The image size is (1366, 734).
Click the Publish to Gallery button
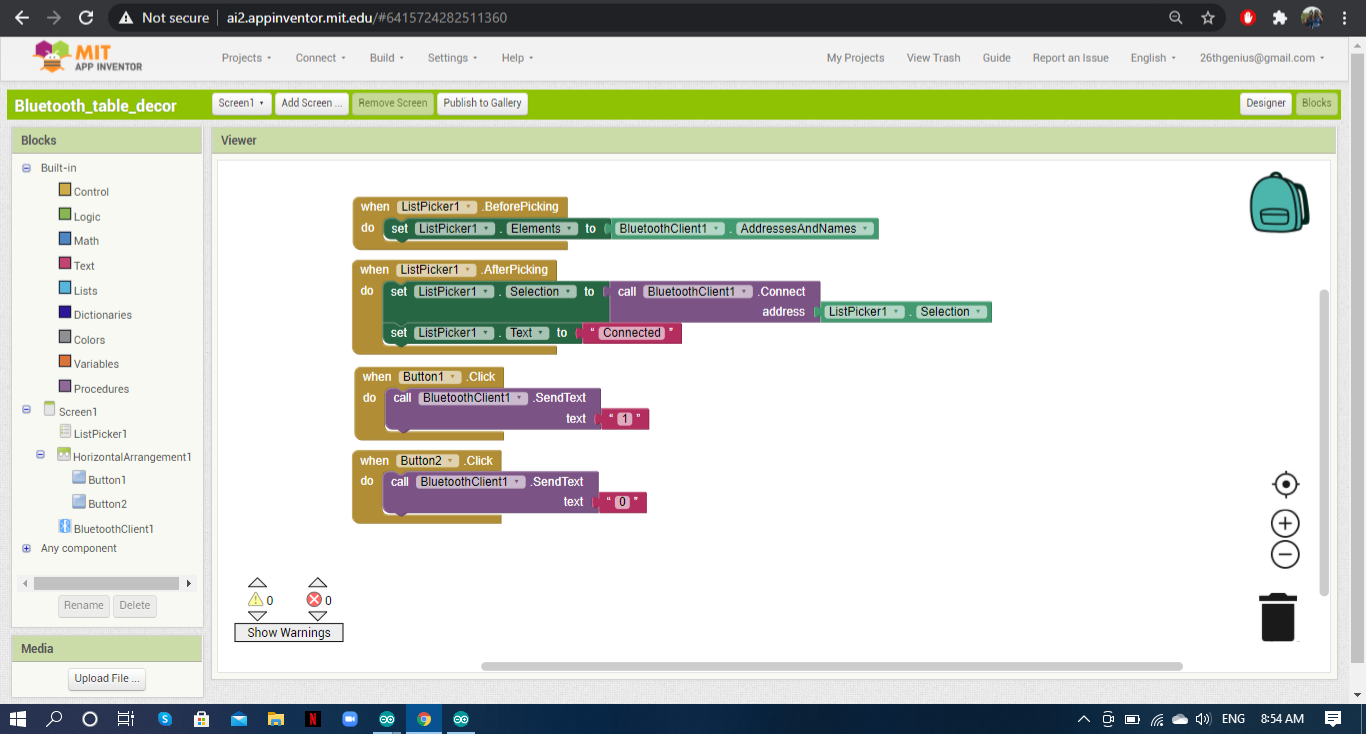point(482,103)
